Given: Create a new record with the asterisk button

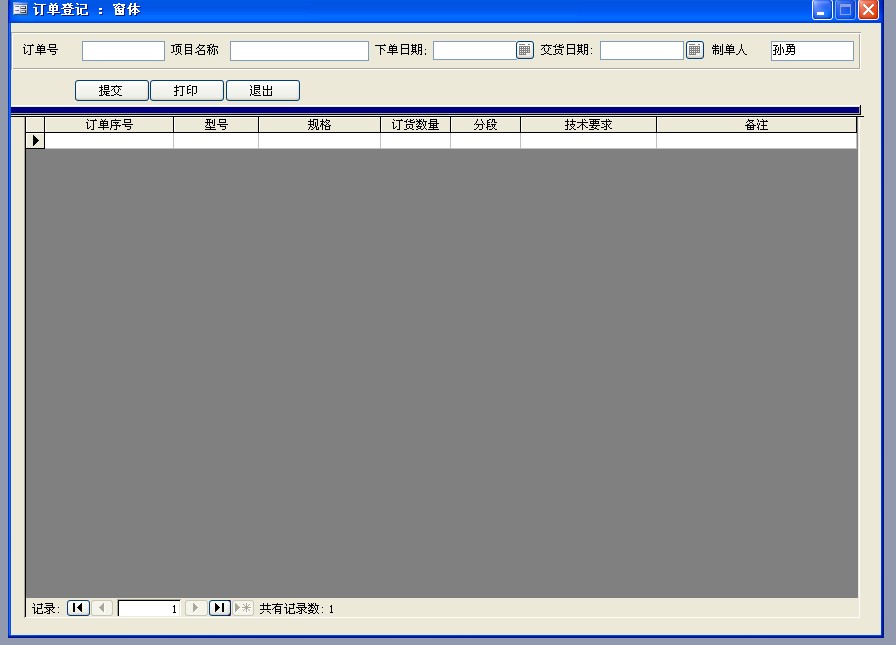Looking at the screenshot, I should (243, 608).
